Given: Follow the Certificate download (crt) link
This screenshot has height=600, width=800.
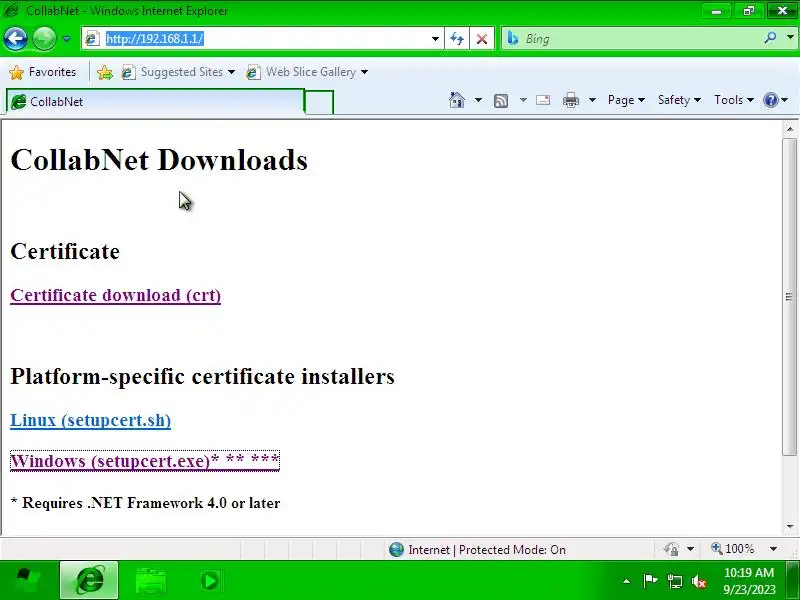Looking at the screenshot, I should pos(115,295).
